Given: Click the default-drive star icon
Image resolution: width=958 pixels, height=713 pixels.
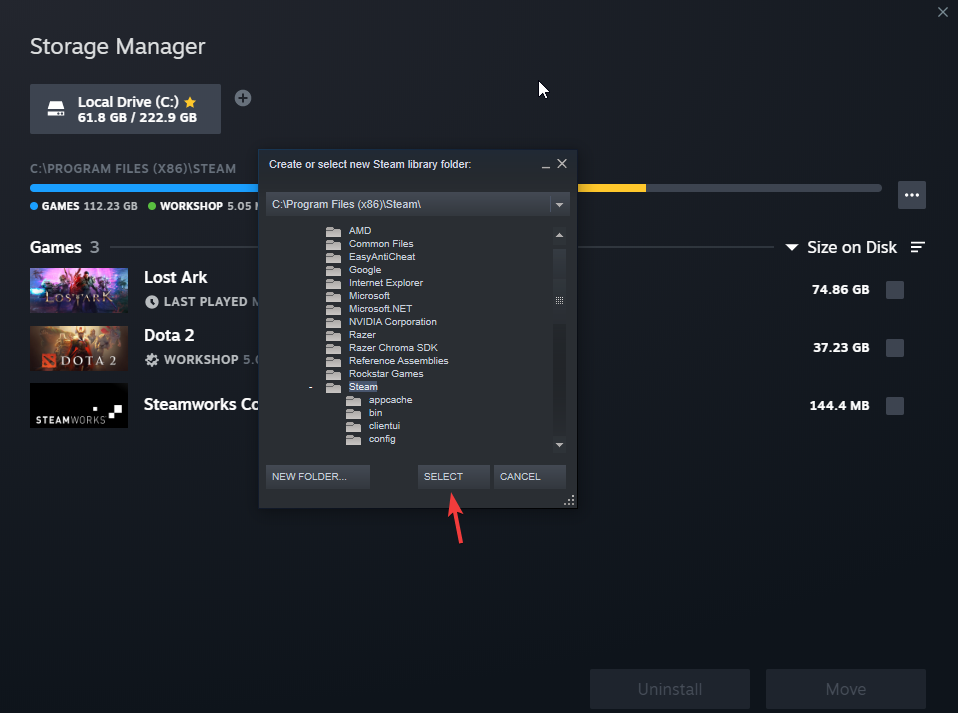Looking at the screenshot, I should click(190, 102).
